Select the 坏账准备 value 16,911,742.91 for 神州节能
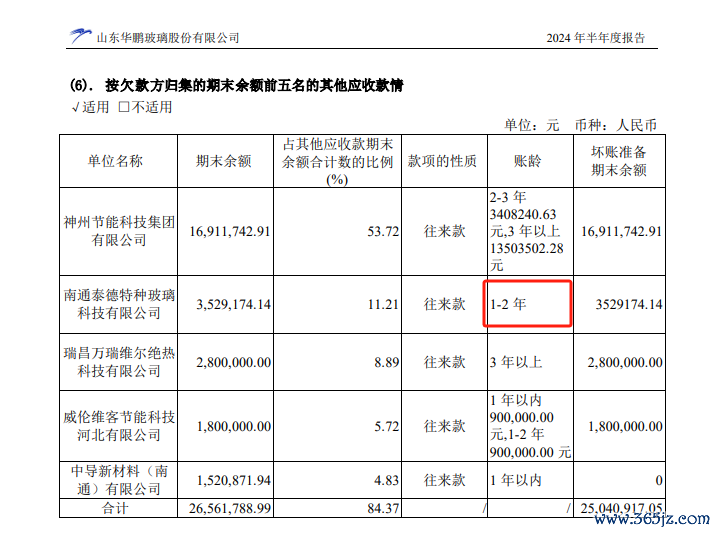This screenshot has width=717, height=534. (621, 231)
